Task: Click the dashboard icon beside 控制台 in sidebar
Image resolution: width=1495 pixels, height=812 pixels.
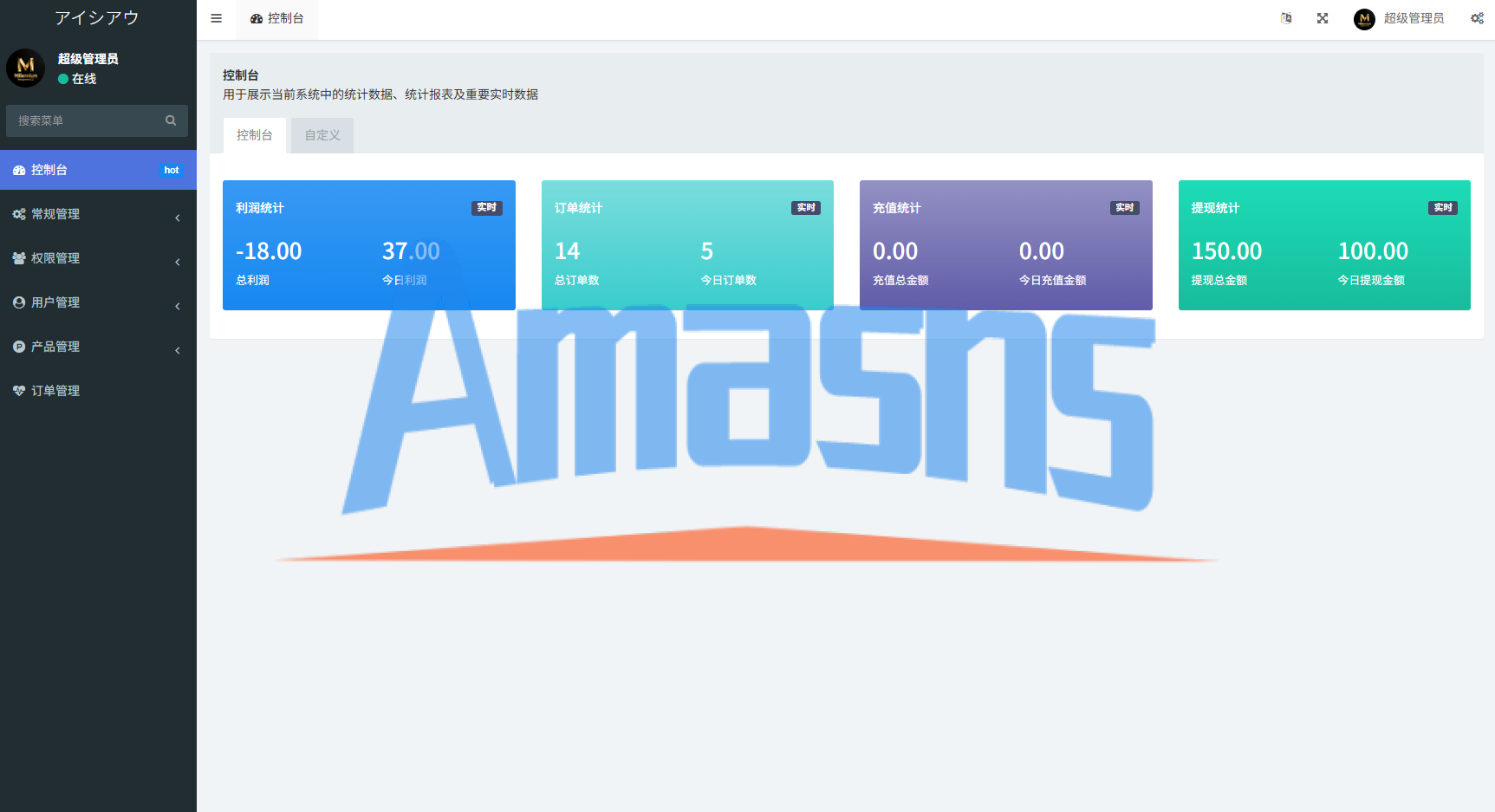Action: (19, 171)
